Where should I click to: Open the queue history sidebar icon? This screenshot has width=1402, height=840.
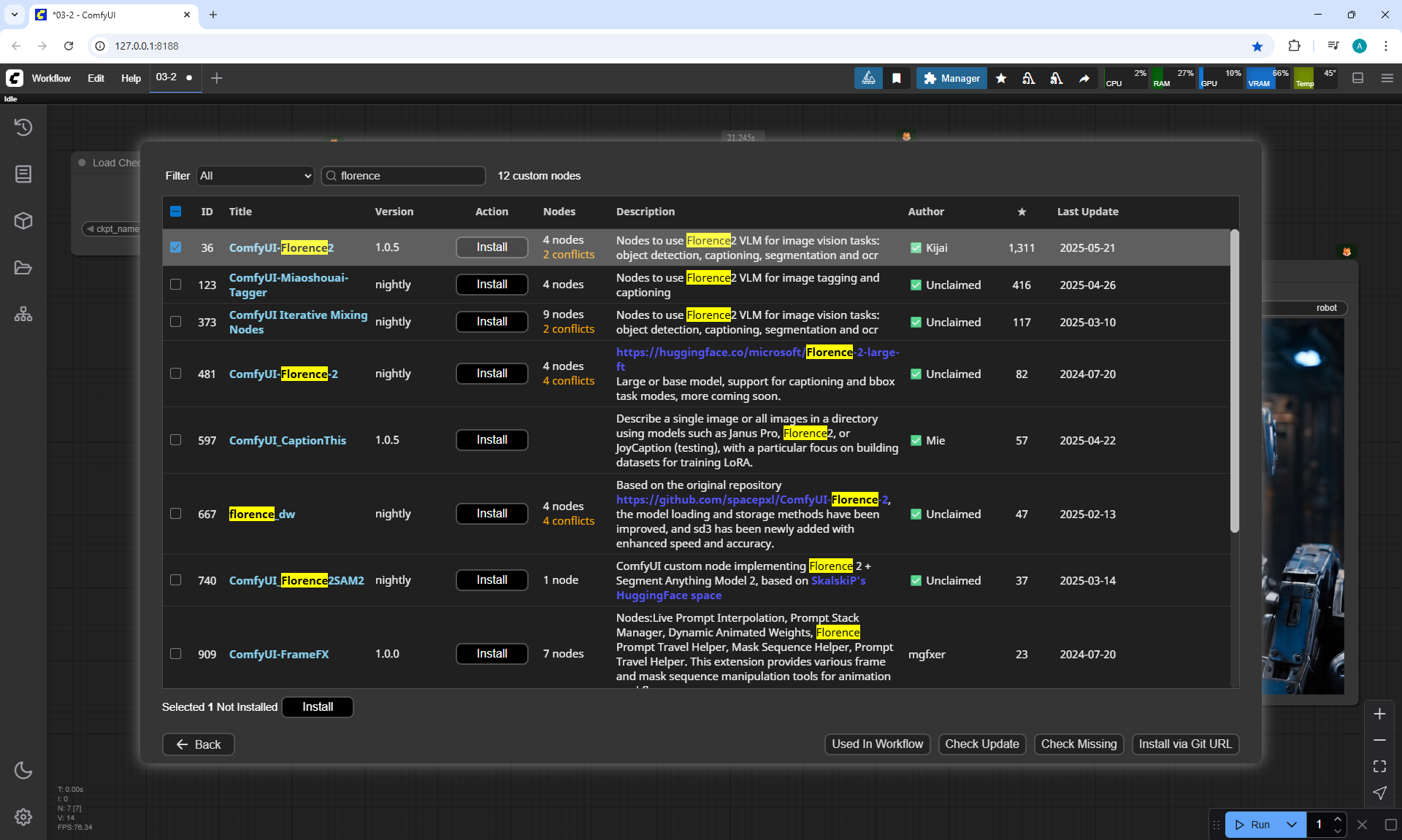[23, 127]
